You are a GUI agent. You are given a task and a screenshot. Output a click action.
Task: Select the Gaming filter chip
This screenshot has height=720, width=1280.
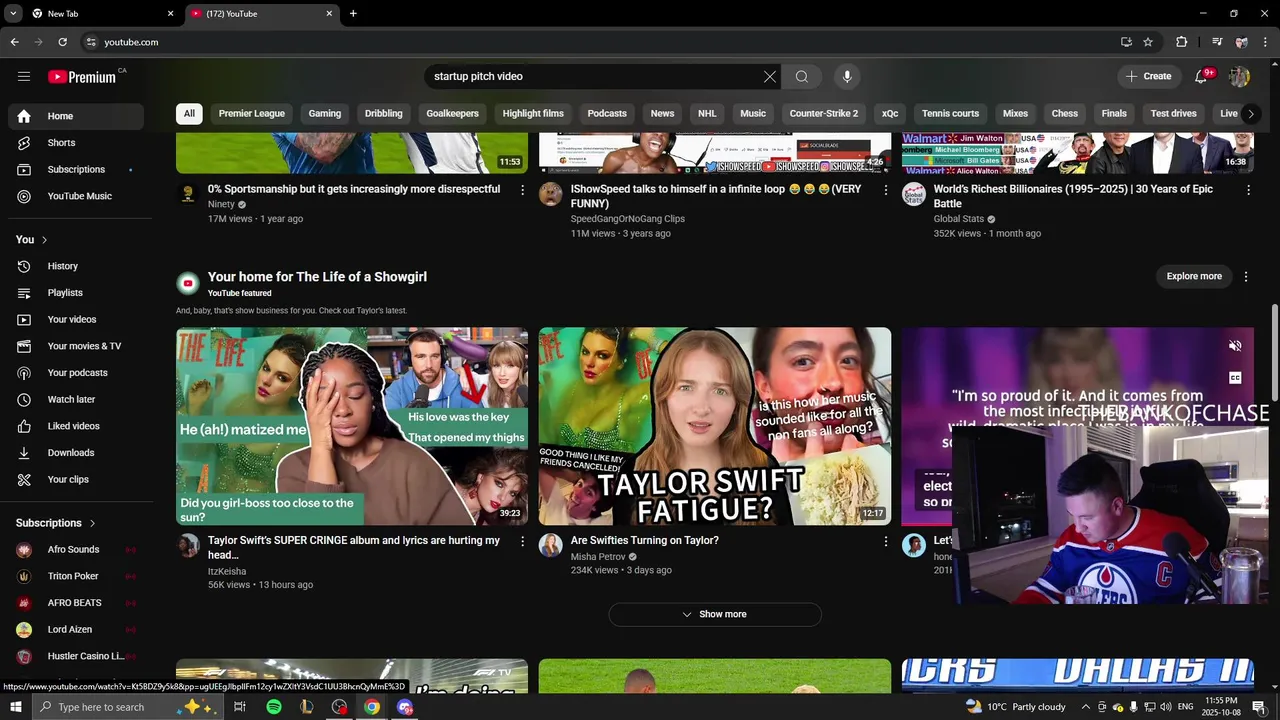point(325,113)
